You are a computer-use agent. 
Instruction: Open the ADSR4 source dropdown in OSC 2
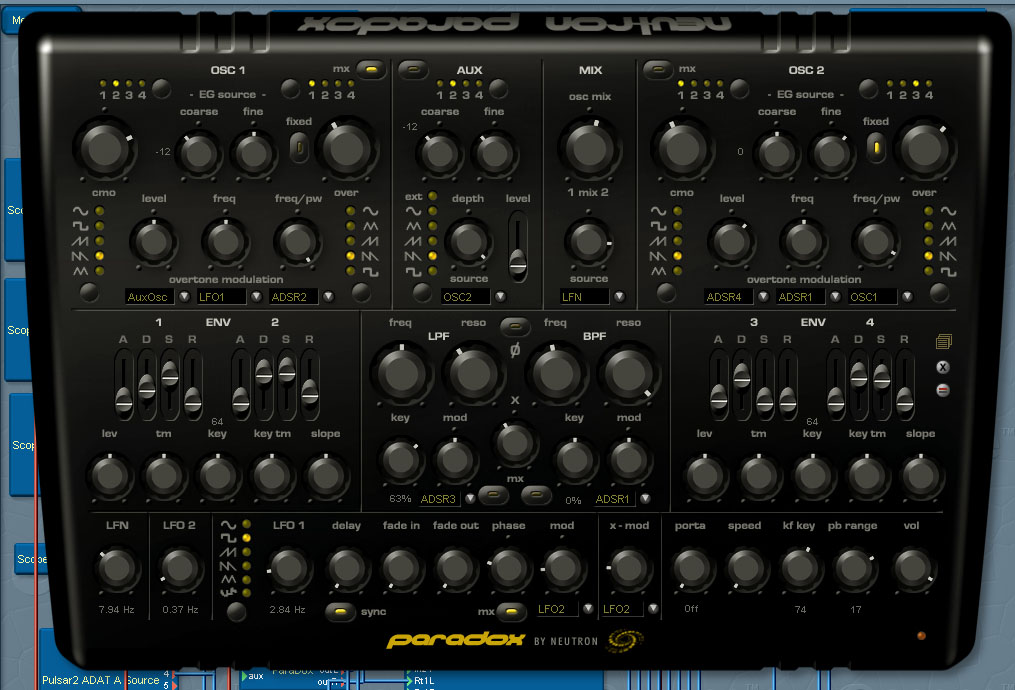pyautogui.click(x=763, y=297)
